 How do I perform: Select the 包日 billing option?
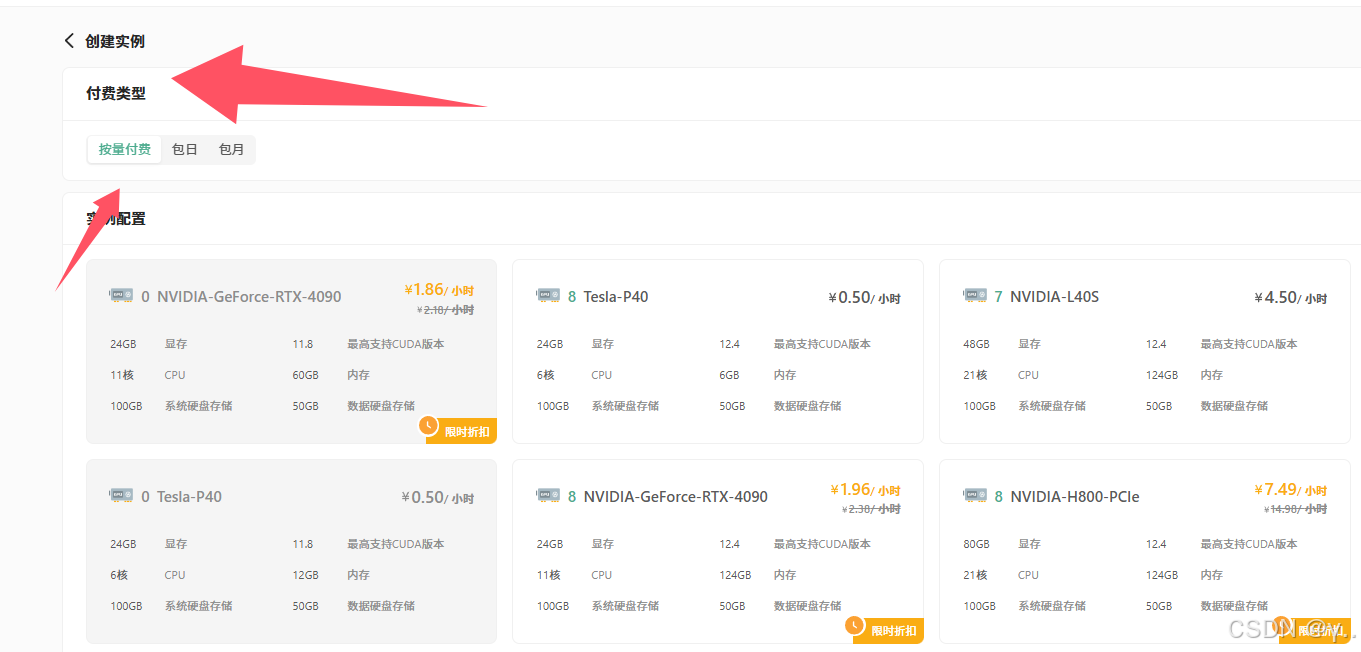184,148
